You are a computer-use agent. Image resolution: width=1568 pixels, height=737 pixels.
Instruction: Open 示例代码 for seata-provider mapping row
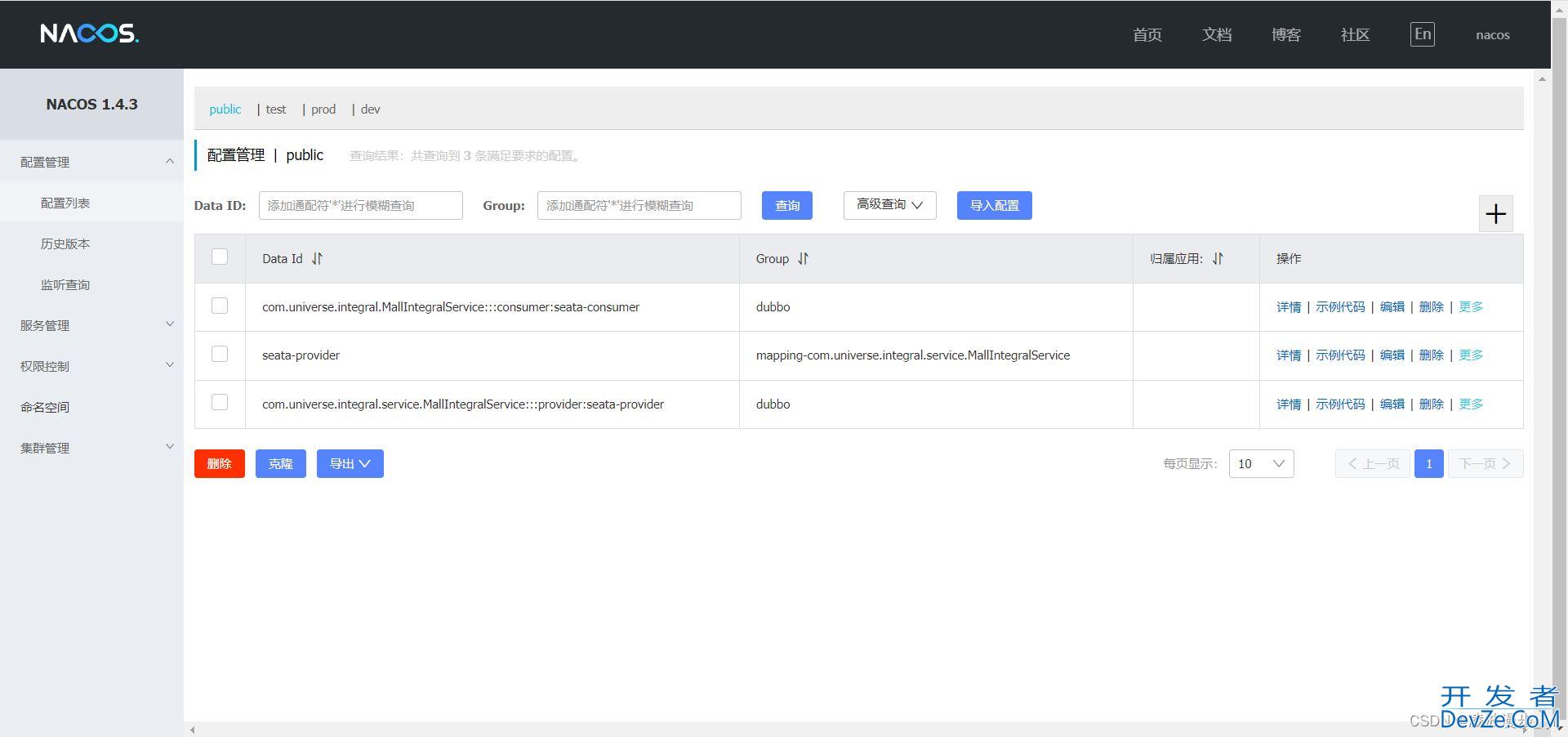1340,355
